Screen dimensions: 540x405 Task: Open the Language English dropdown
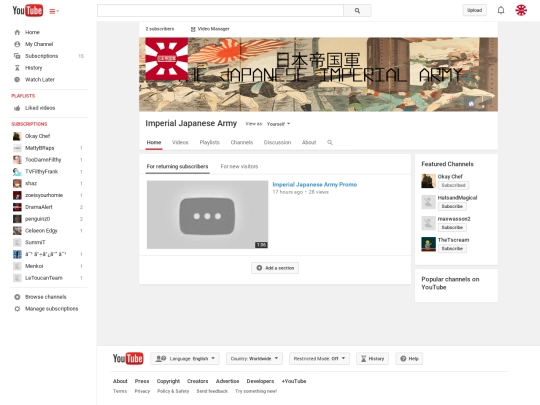(x=185, y=359)
